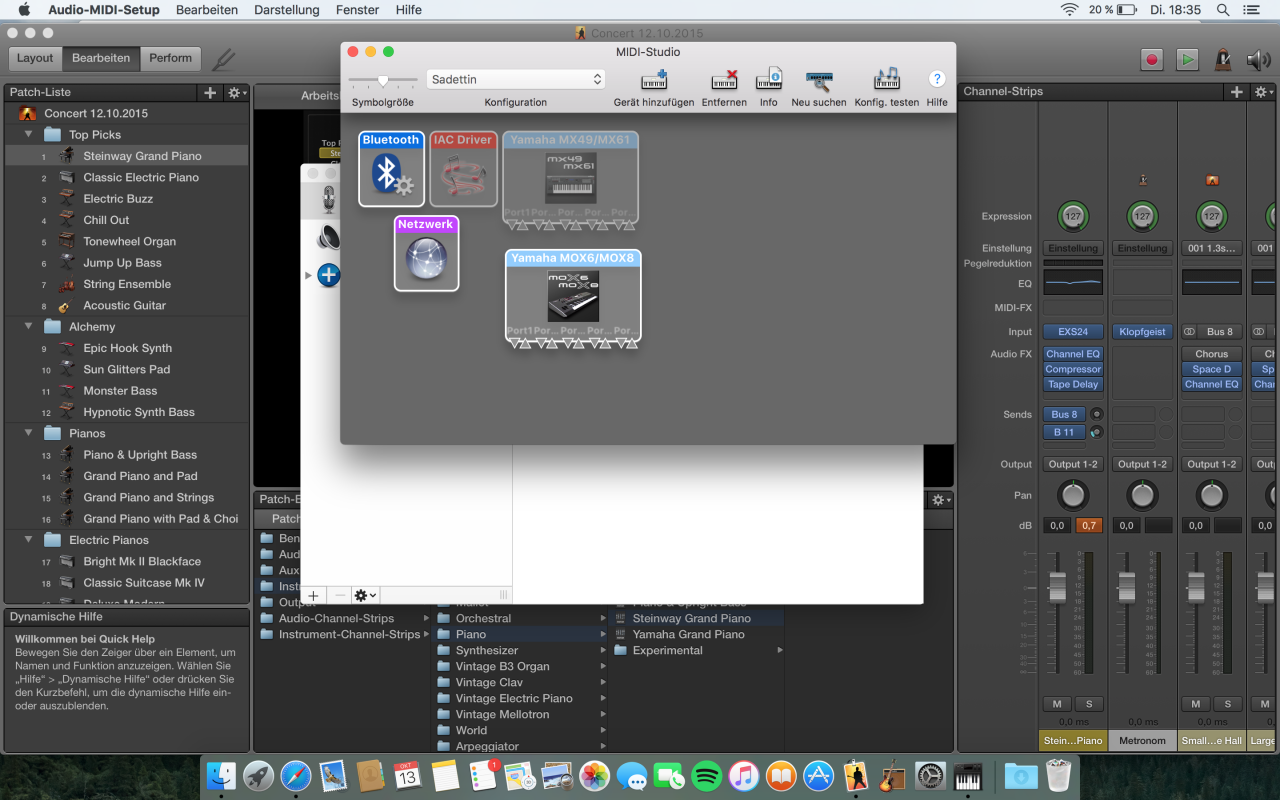The image size is (1280, 800).
Task: Select the Bluetooth device icon
Action: pos(391,169)
